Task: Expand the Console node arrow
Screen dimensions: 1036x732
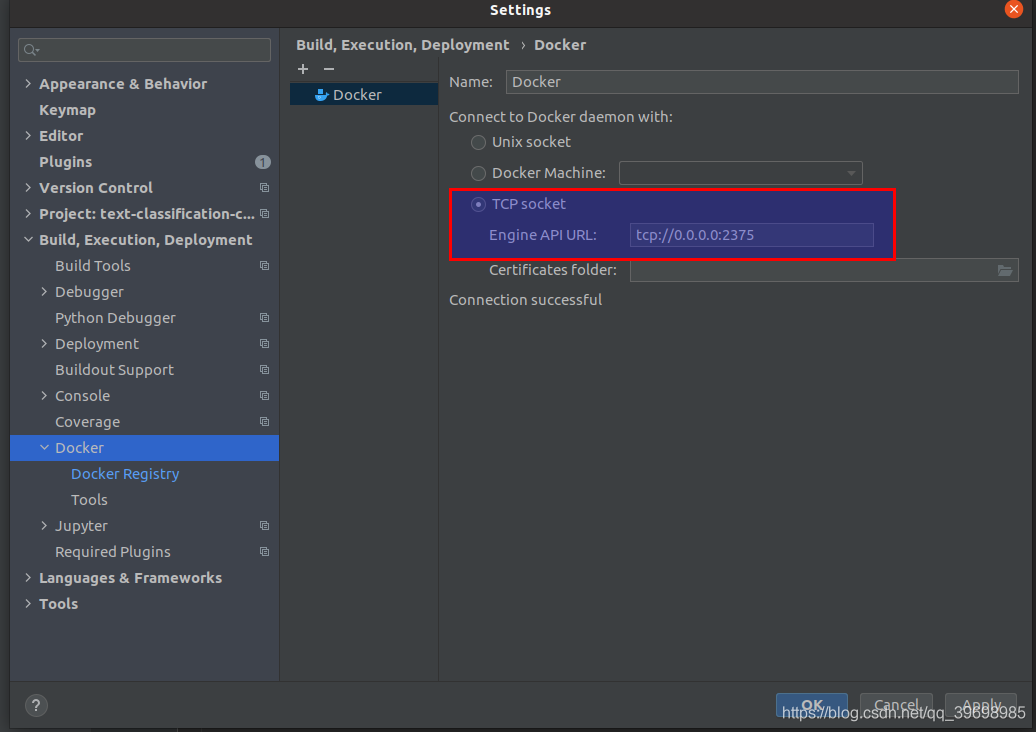Action: coord(44,396)
